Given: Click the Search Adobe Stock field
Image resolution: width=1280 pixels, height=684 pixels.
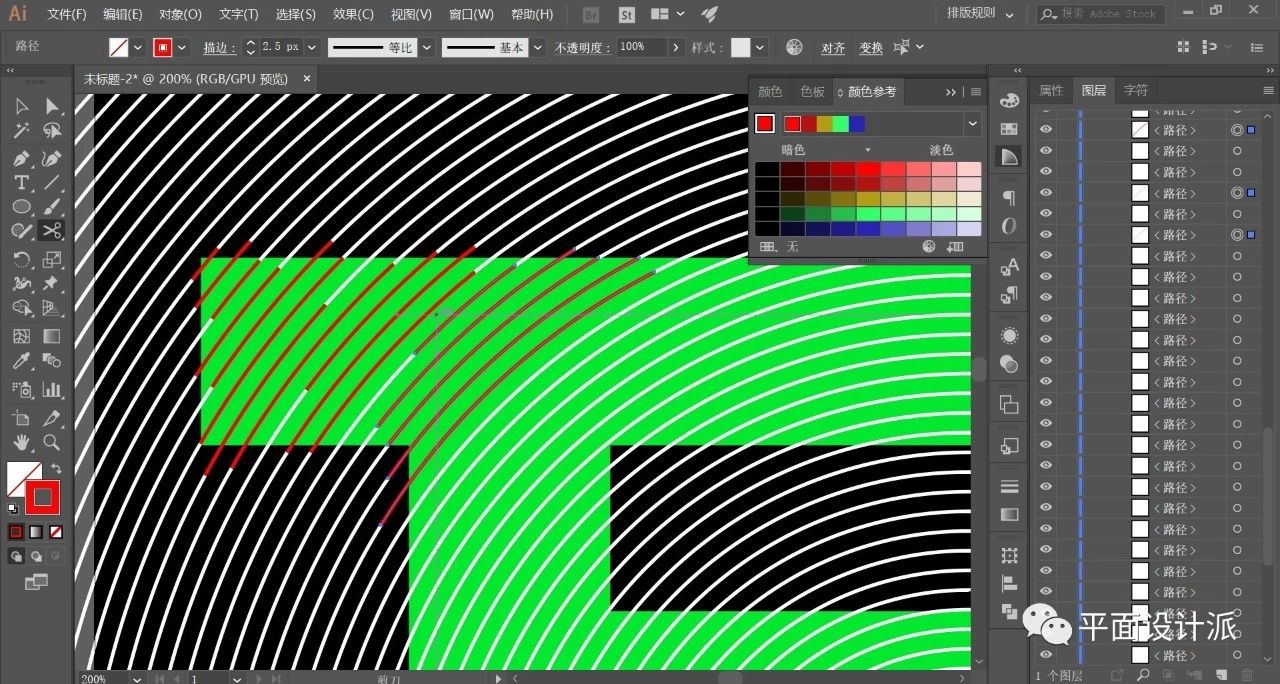Looking at the screenshot, I should coord(1099,14).
